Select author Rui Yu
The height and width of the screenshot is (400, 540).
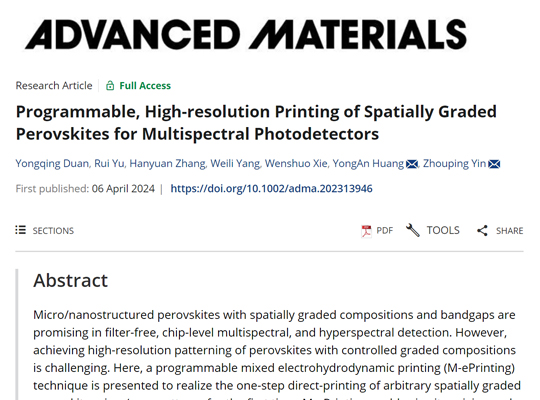tap(109, 163)
